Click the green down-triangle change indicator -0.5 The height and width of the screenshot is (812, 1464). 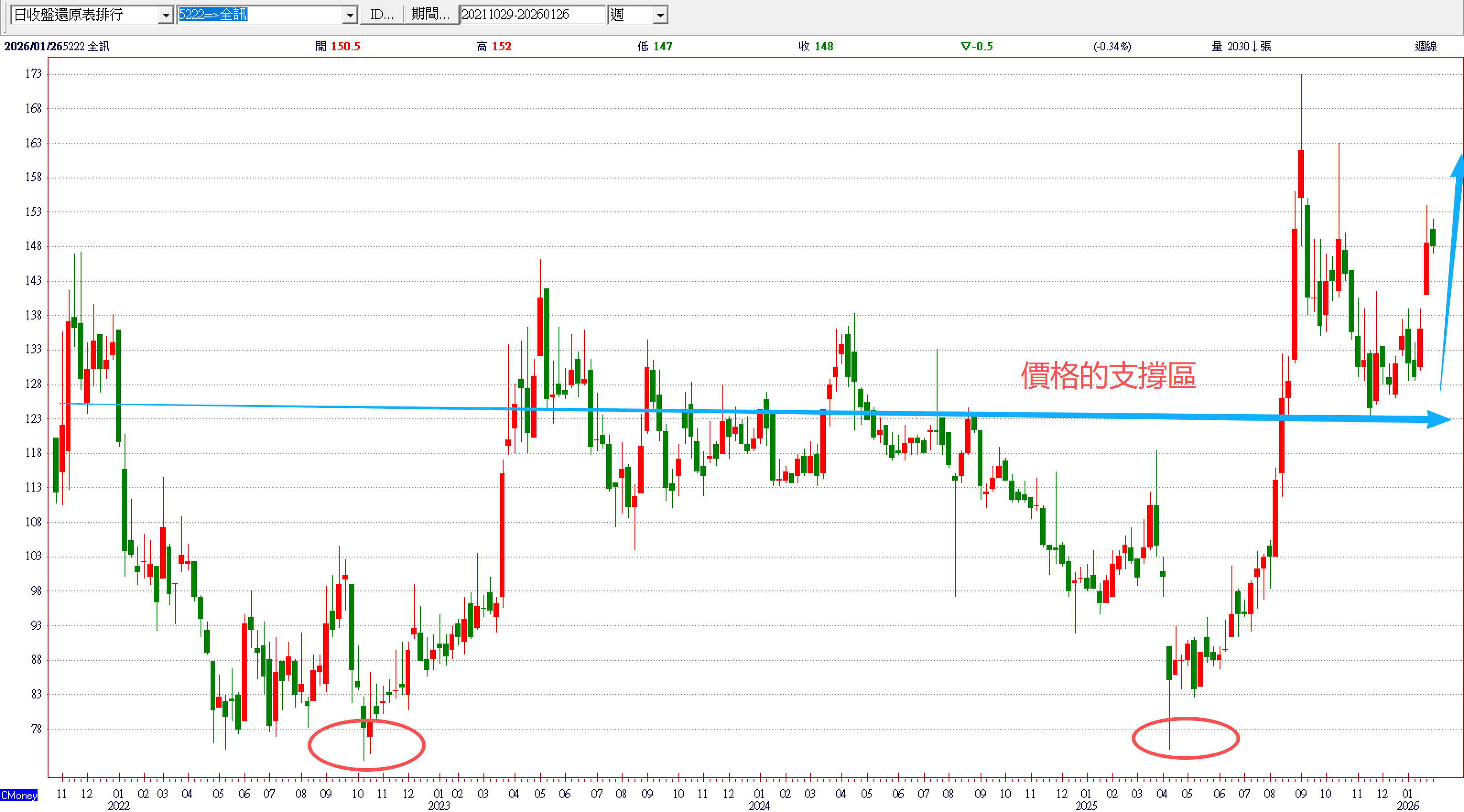click(976, 47)
